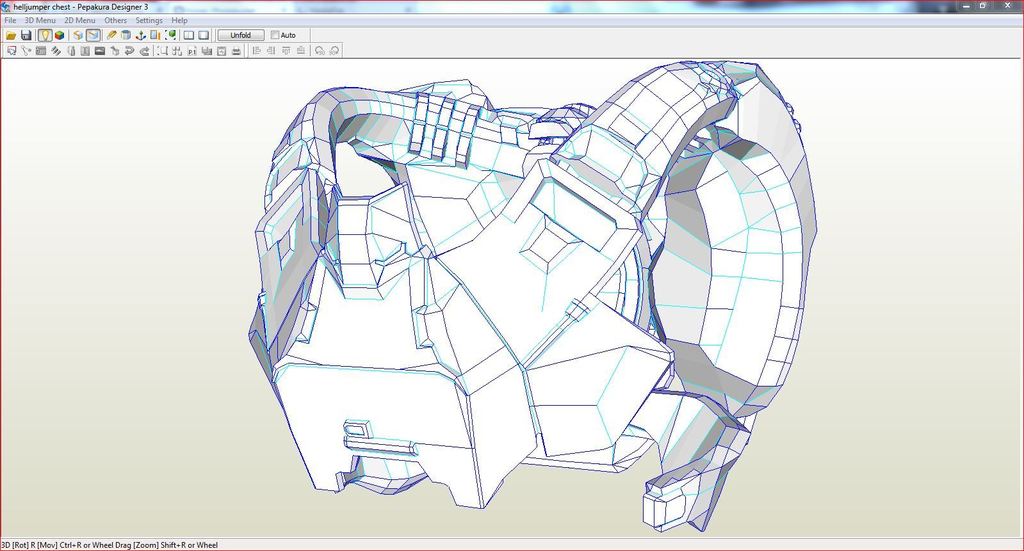Click the Unfold button
This screenshot has height=551, width=1024.
coord(240,35)
